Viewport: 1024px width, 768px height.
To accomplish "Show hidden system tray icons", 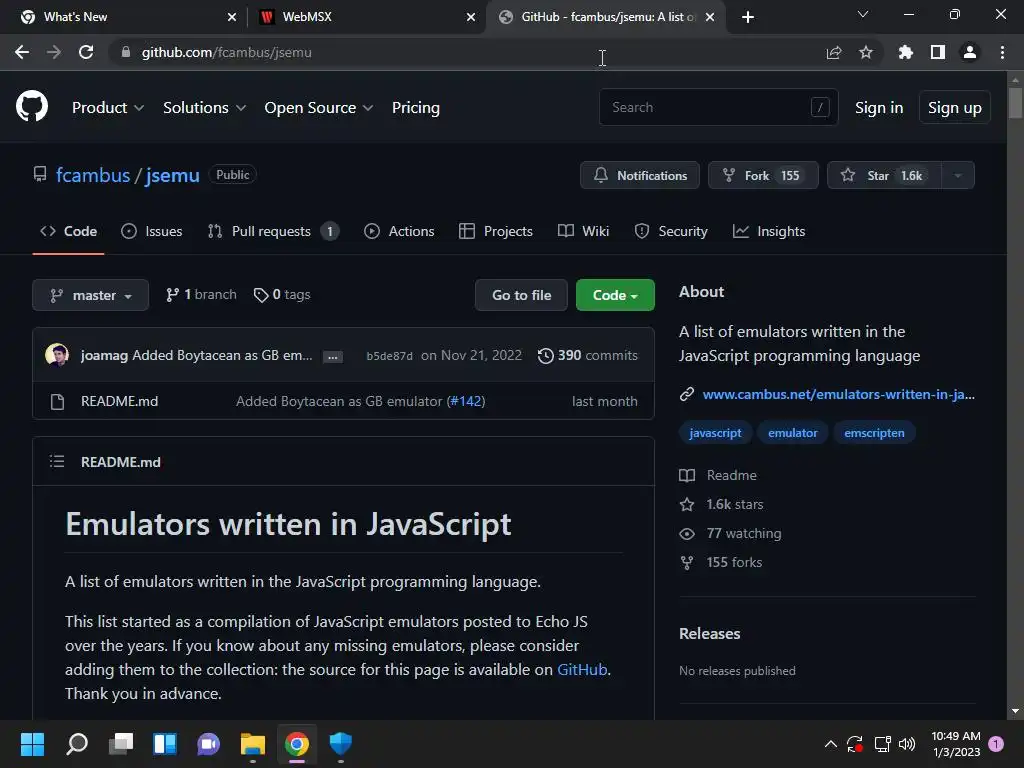I will 830,744.
